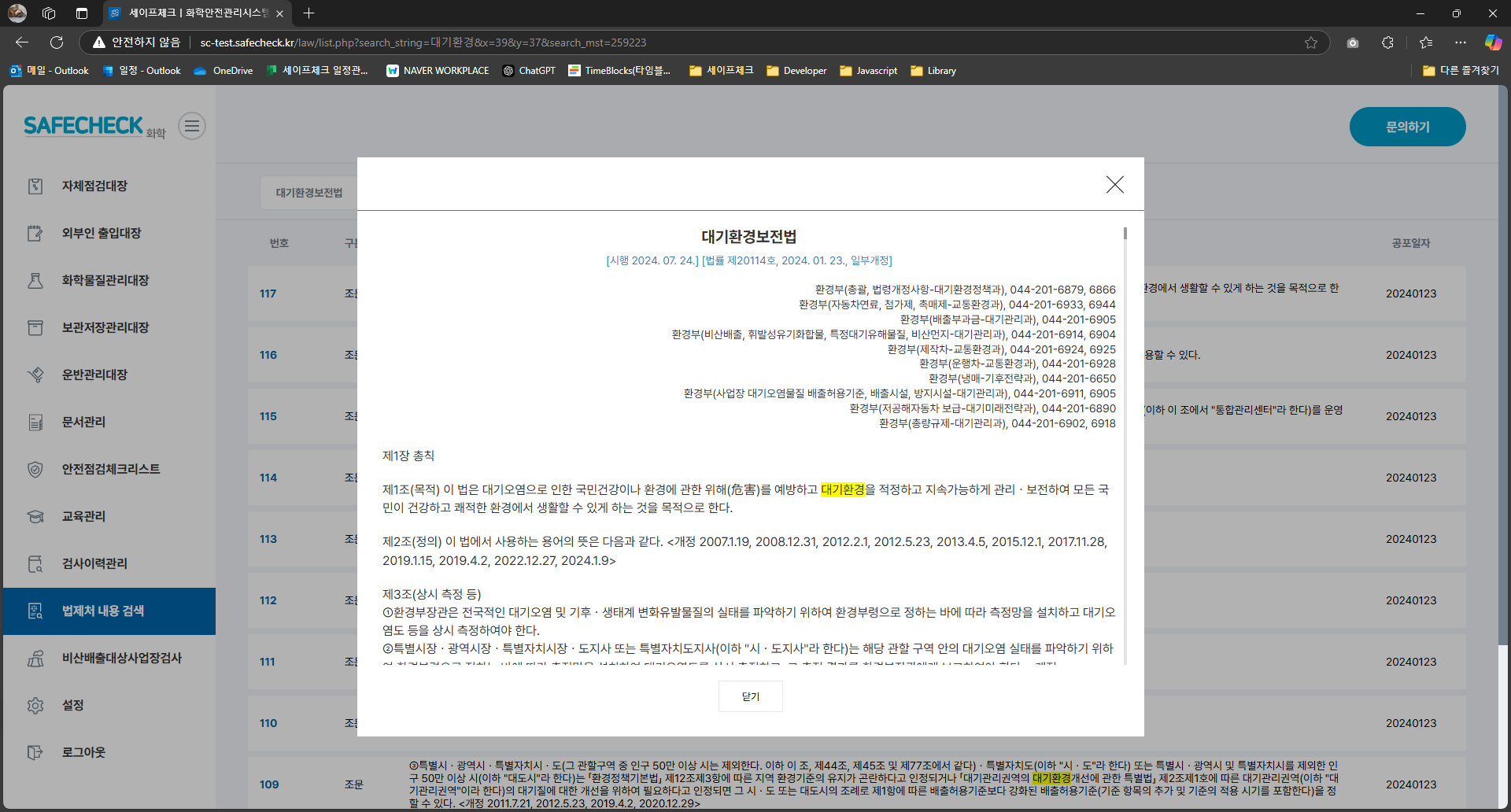1511x812 pixels.
Task: Click row number 116 in the list
Action: pos(268,355)
